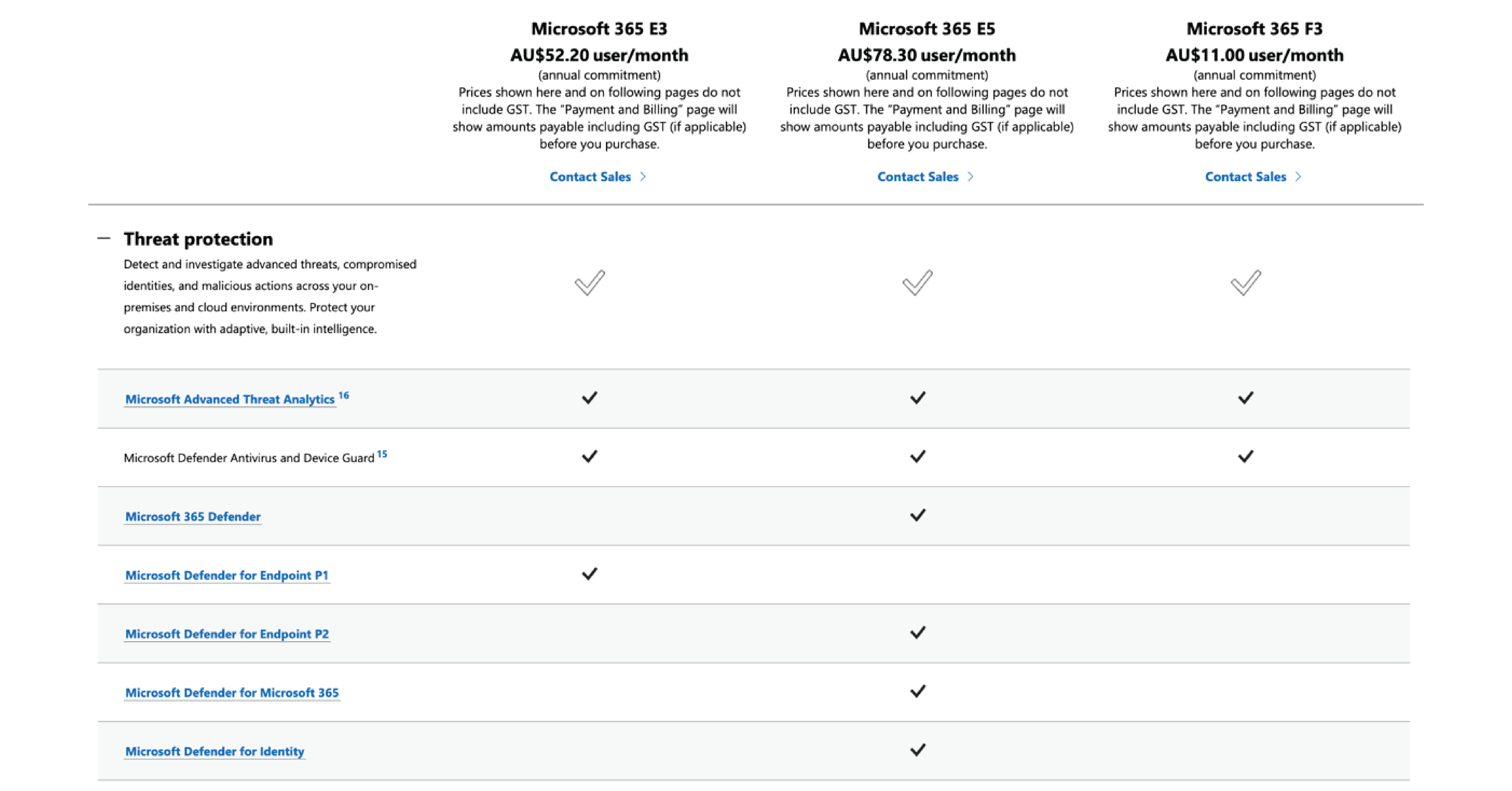The width and height of the screenshot is (1512, 791).
Task: Select the checkmark for Defender for Endpoint P2 under E5
Action: pos(918,633)
